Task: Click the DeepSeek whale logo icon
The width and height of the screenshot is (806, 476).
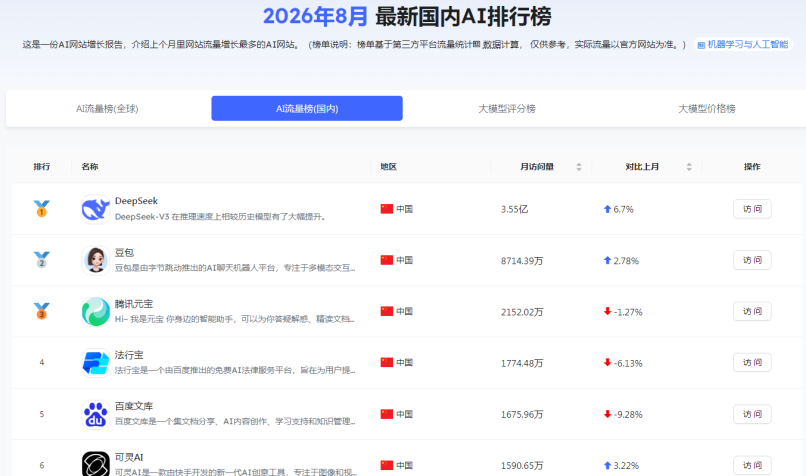Action: [x=96, y=209]
